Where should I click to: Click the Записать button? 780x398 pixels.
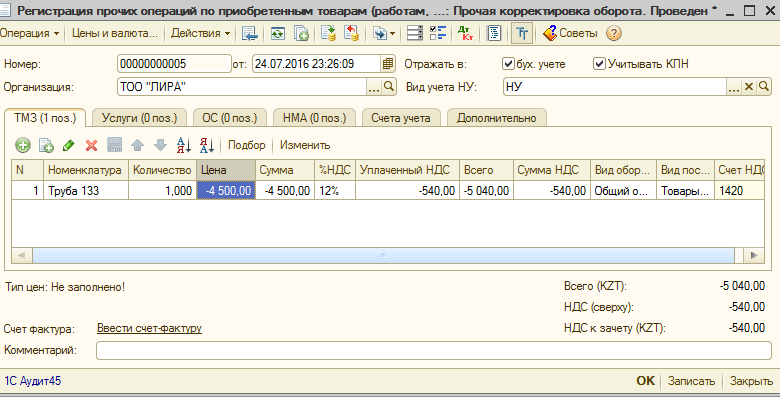tap(691, 381)
